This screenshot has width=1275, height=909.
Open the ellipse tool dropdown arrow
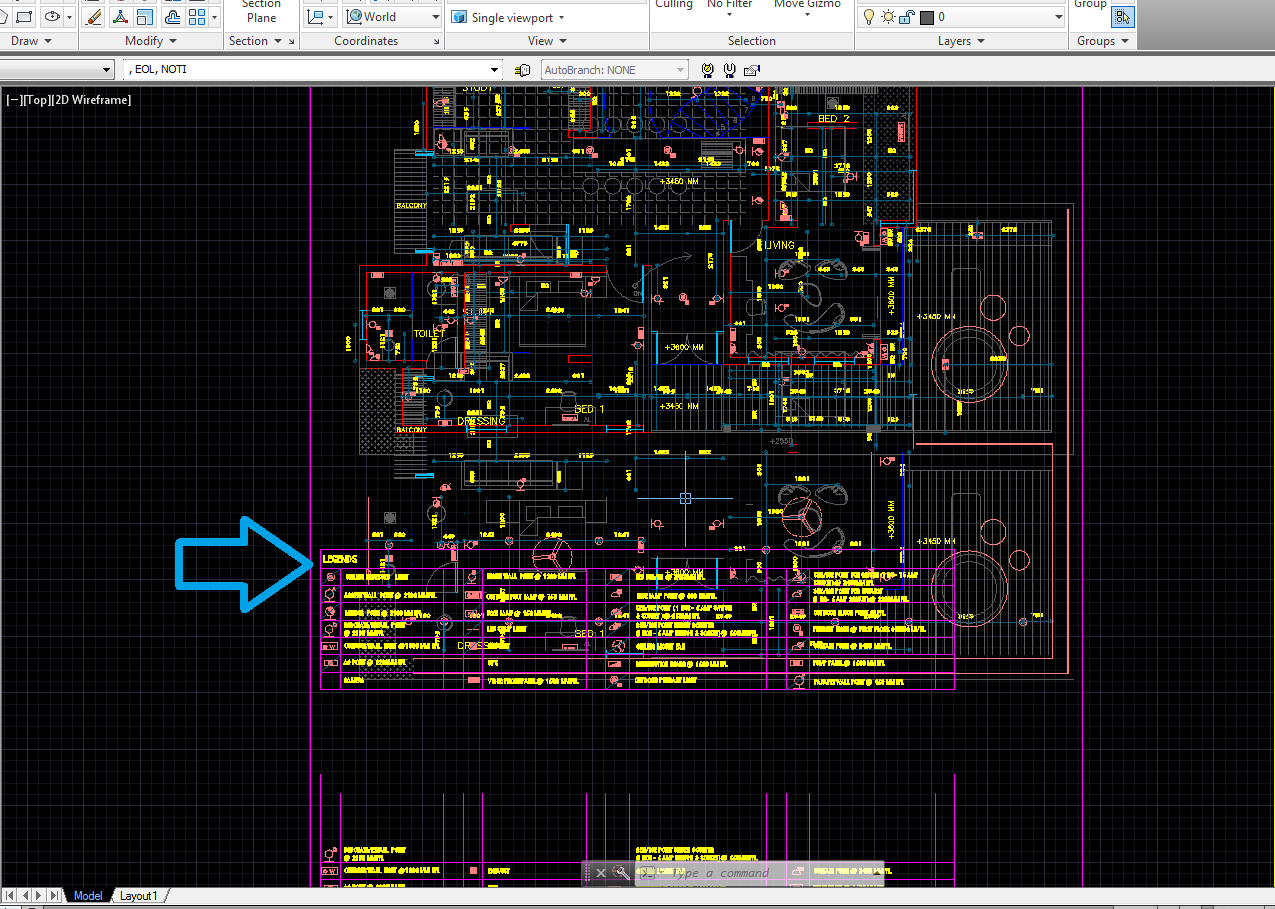69,17
